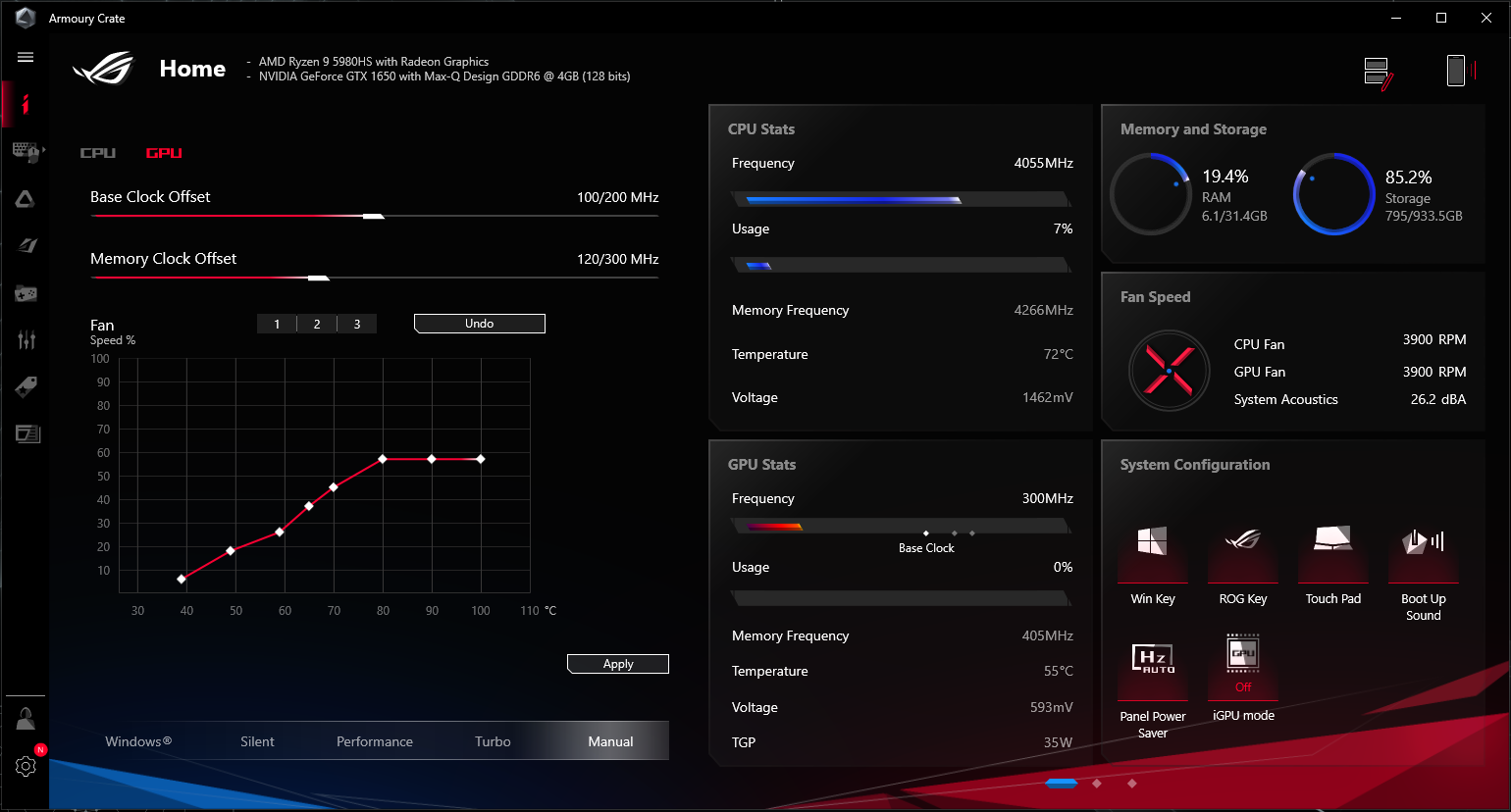This screenshot has width=1511, height=812.
Task: Click the Base Clock Offset slider handle
Action: coord(374,216)
